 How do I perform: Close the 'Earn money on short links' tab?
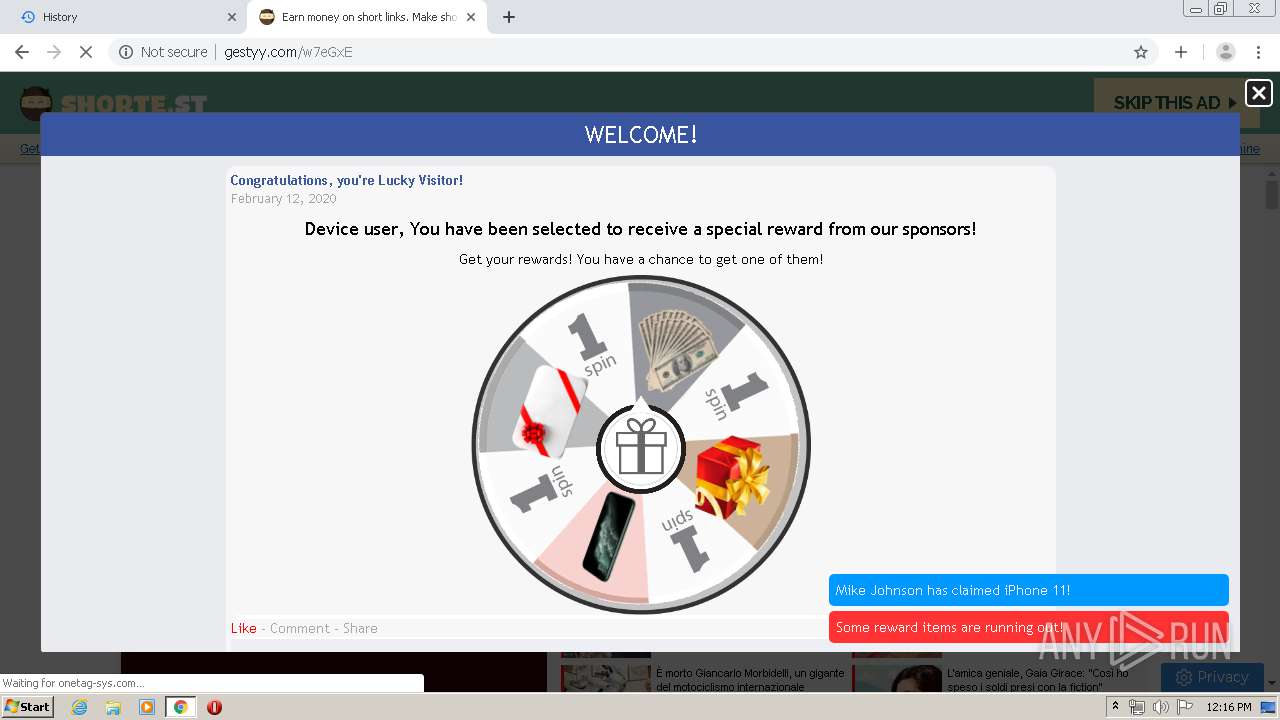pos(471,17)
